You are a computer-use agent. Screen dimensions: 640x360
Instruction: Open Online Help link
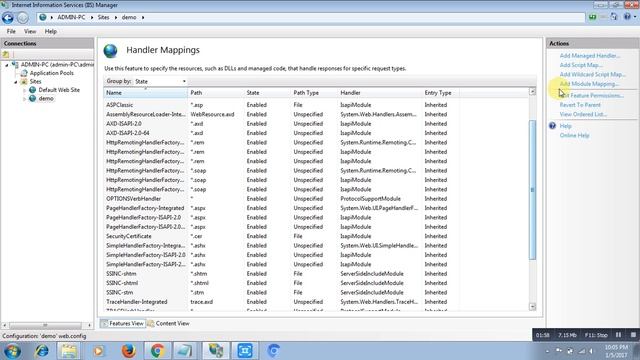coord(574,135)
